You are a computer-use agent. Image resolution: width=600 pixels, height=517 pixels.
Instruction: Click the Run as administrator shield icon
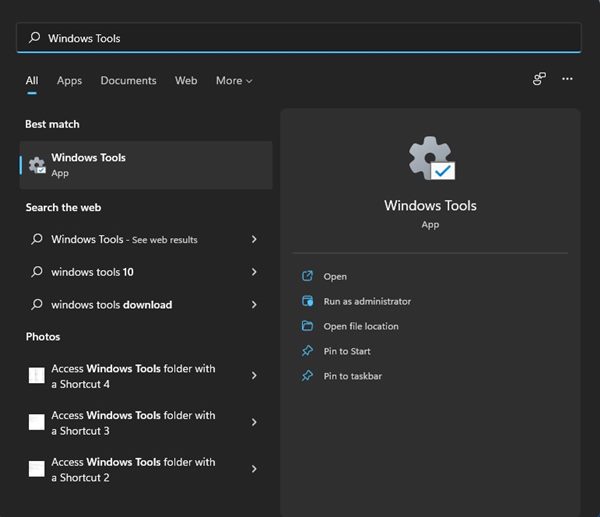(307, 301)
